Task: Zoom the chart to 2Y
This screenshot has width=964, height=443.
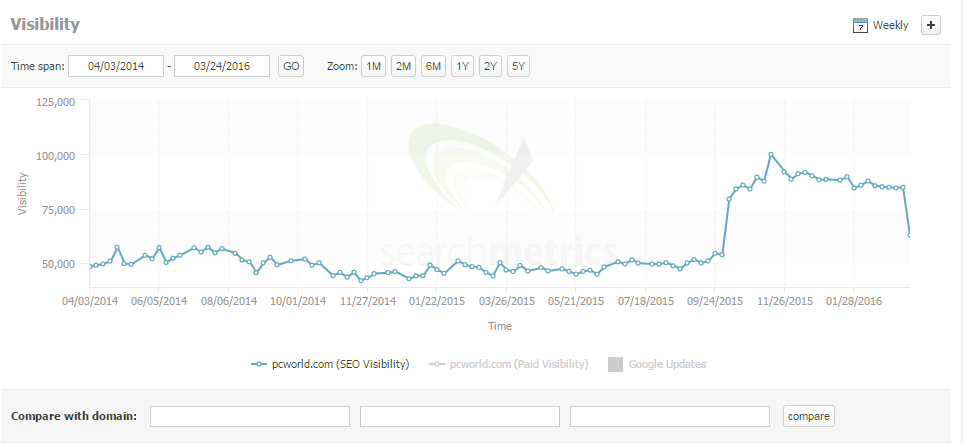Action: coord(491,66)
